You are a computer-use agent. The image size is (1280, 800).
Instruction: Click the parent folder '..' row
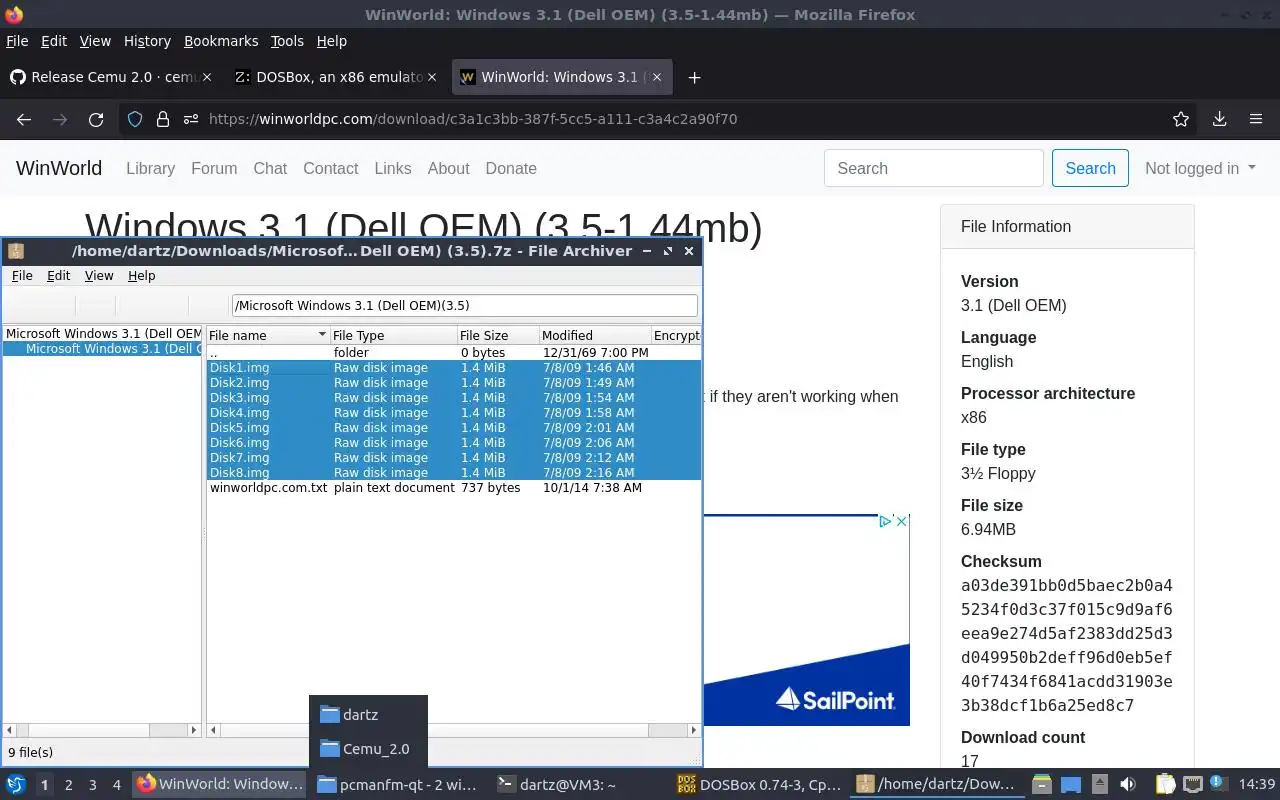point(454,353)
